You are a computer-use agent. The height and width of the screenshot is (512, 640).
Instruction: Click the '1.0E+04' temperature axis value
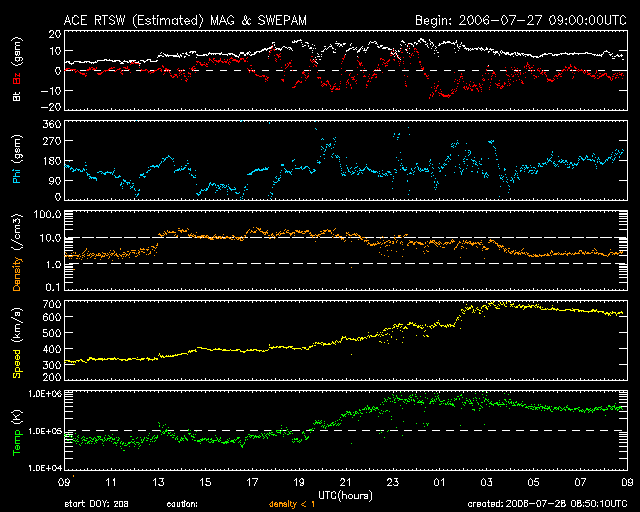(x=45, y=468)
